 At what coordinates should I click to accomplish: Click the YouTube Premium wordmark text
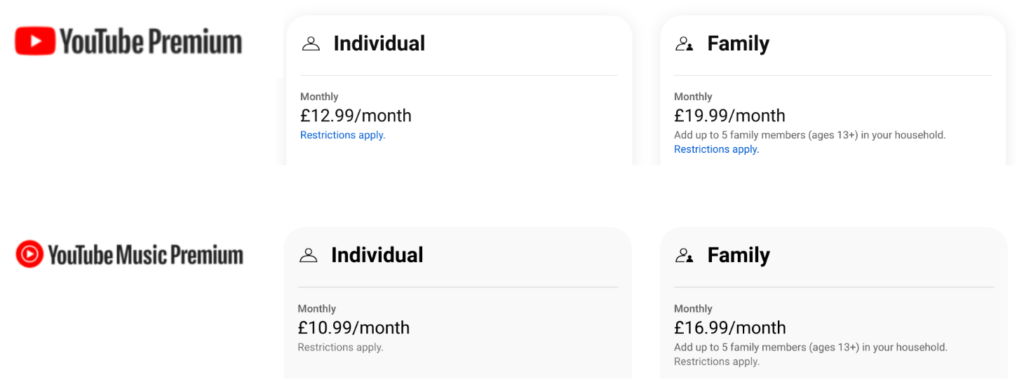(152, 42)
